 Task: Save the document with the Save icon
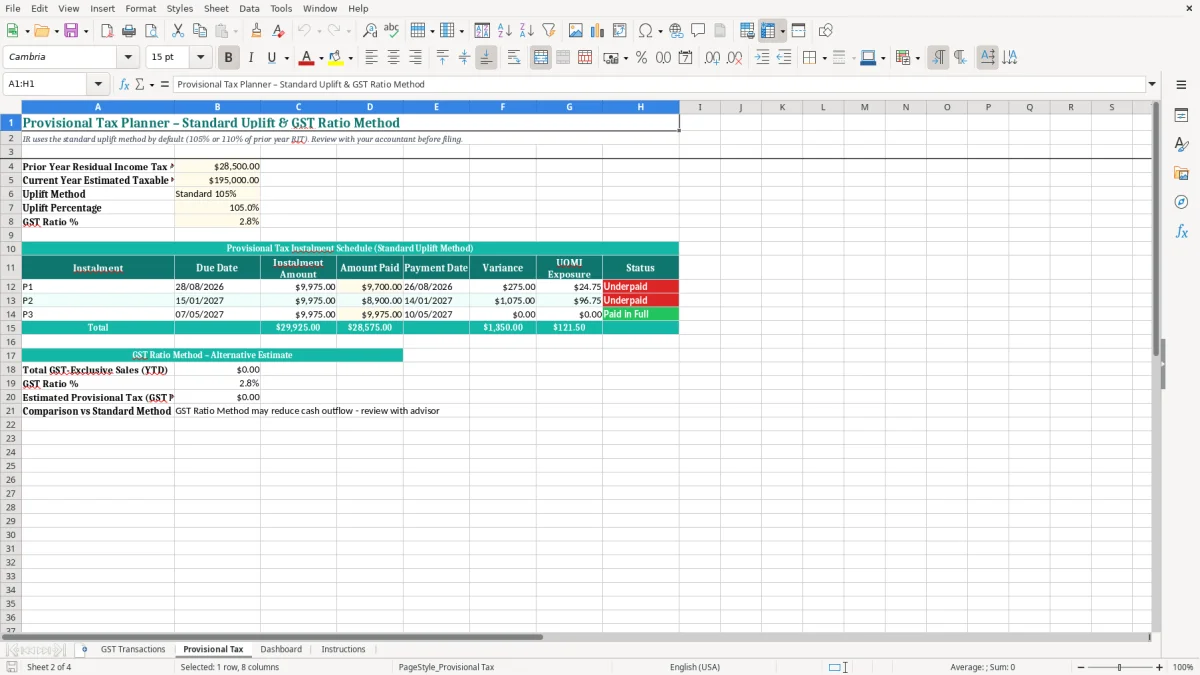click(x=71, y=31)
